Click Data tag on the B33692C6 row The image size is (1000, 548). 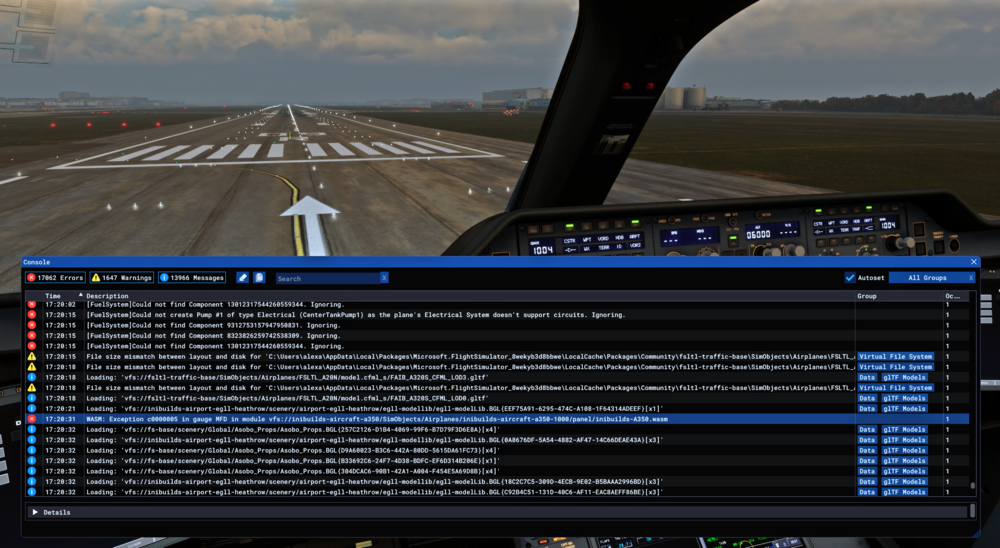[x=867, y=461]
